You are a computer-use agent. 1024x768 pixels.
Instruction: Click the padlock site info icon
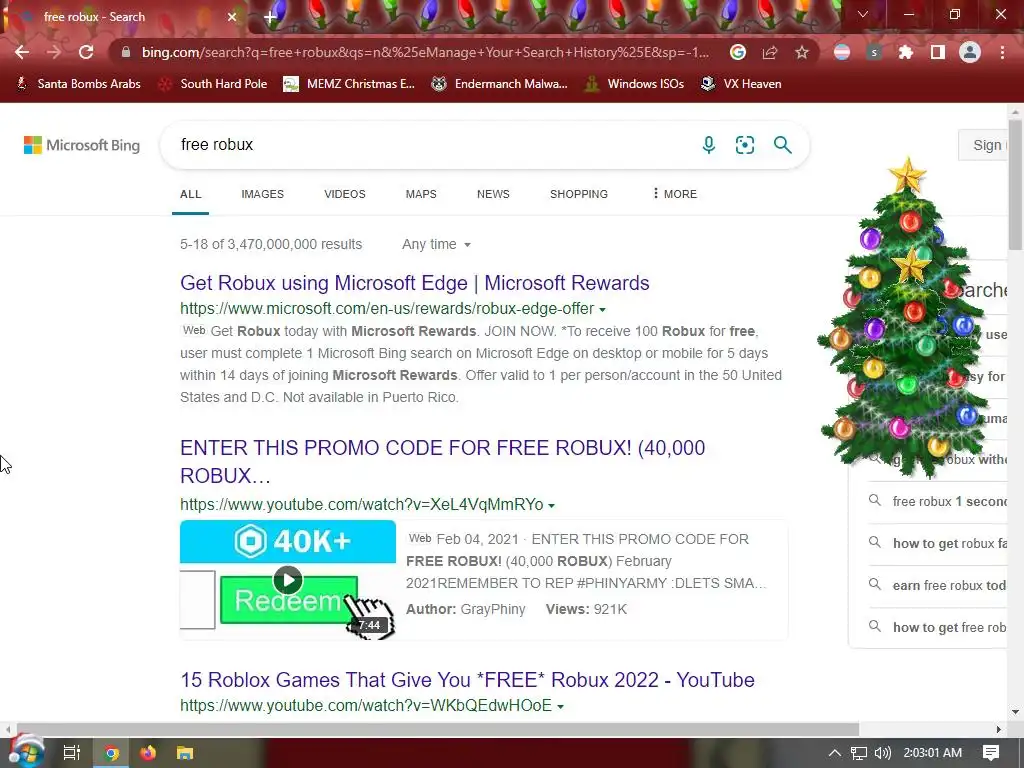click(126, 52)
